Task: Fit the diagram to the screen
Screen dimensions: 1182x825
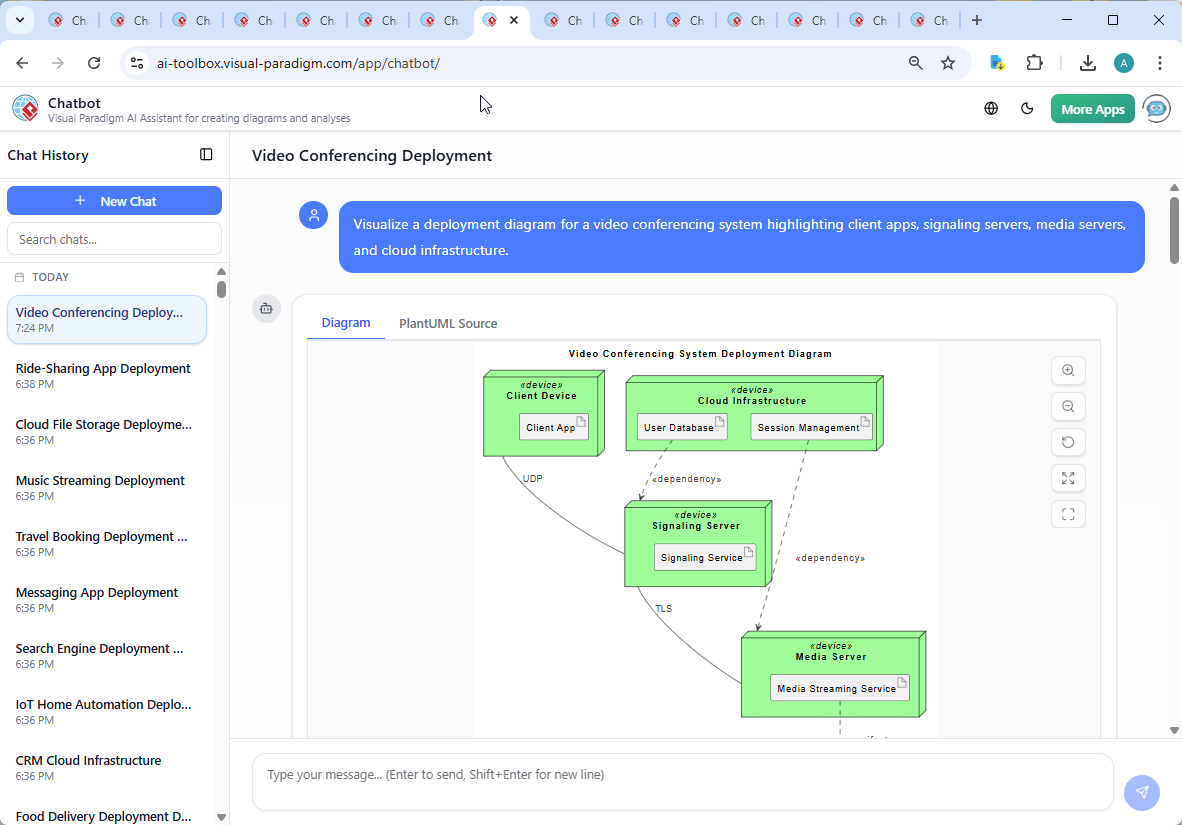Action: [1068, 478]
